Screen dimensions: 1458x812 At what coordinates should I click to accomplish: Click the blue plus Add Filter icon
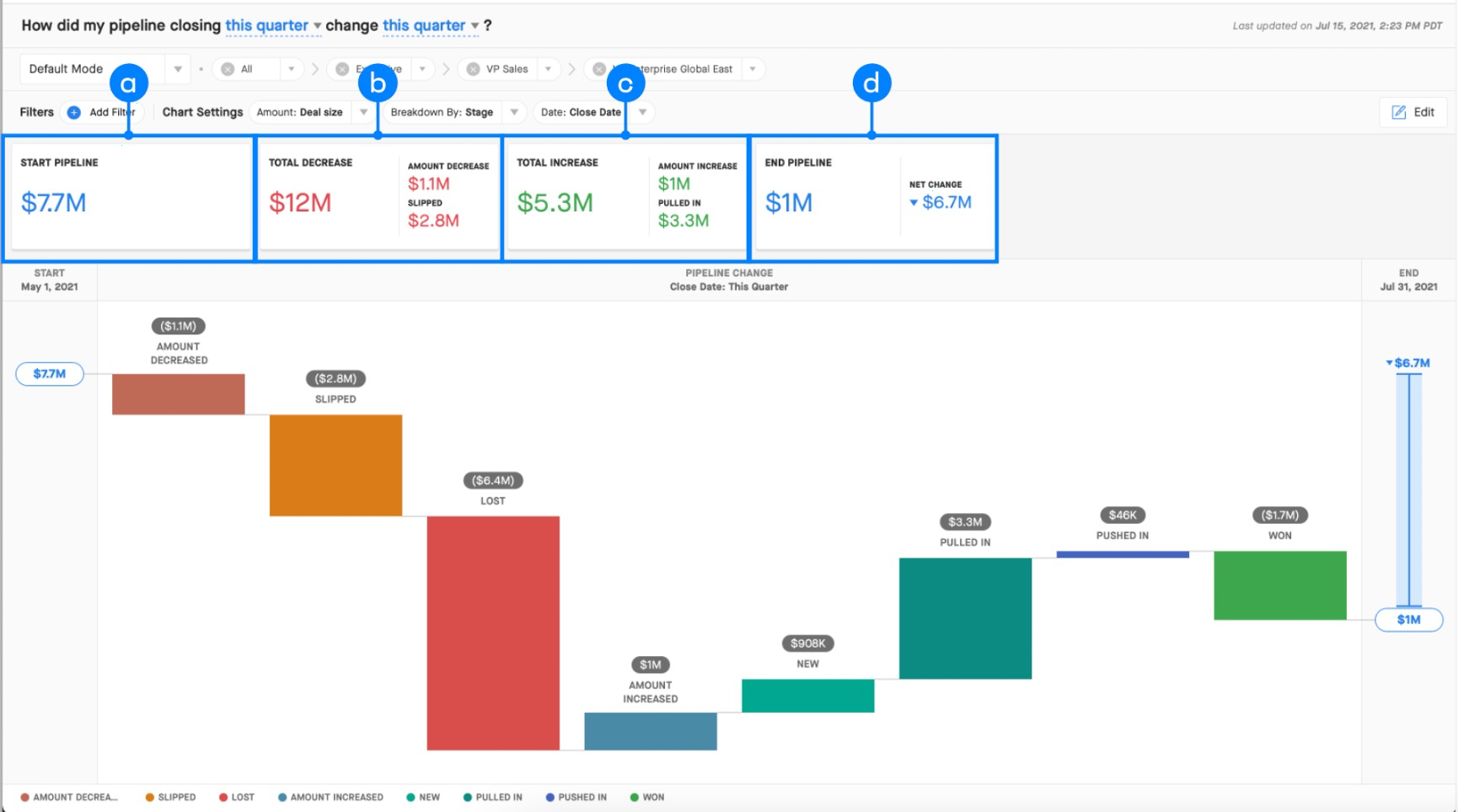pyautogui.click(x=74, y=112)
